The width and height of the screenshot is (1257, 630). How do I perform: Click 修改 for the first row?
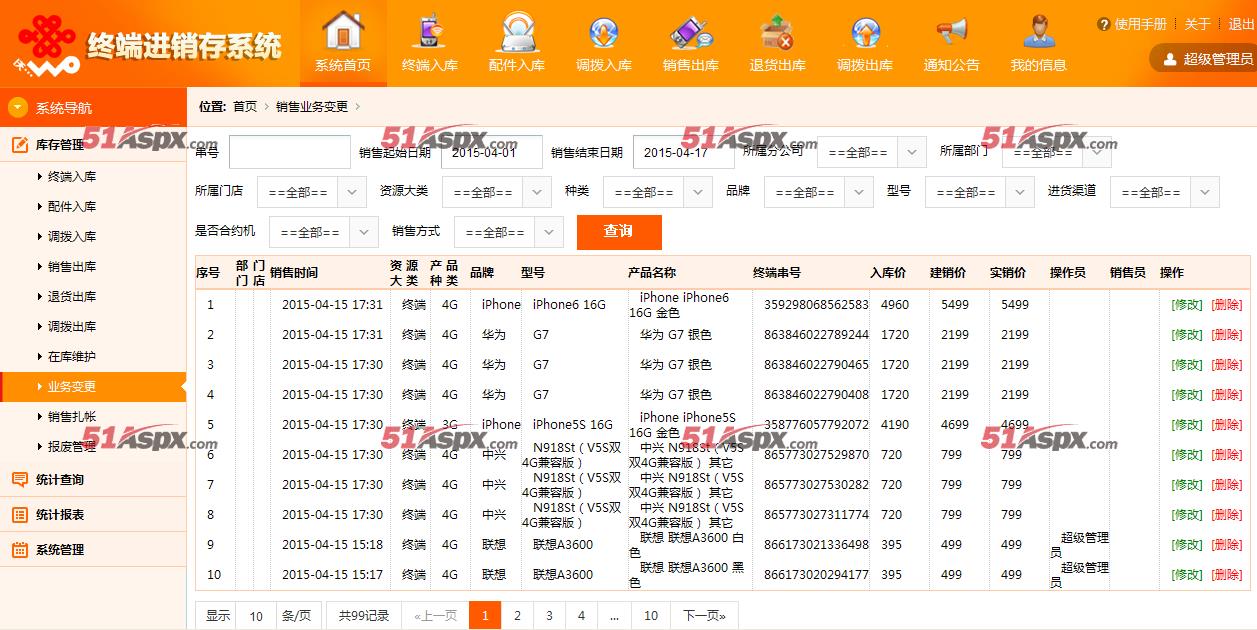pos(1187,305)
